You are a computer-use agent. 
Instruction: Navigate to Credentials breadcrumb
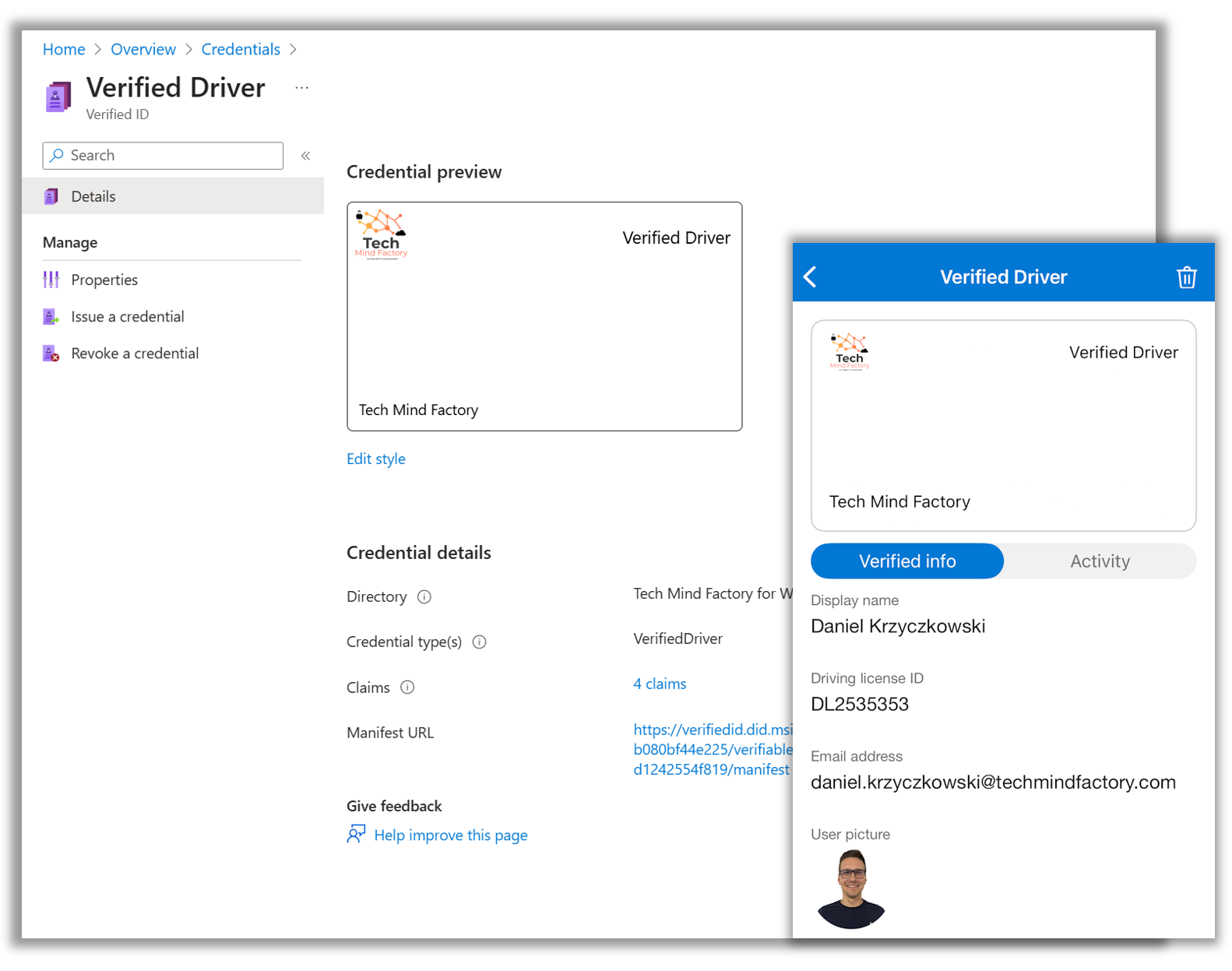[x=241, y=49]
